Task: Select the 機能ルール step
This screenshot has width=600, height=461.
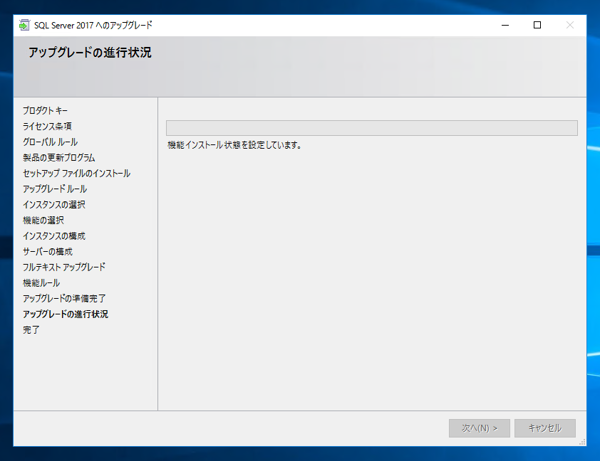Action: point(41,283)
